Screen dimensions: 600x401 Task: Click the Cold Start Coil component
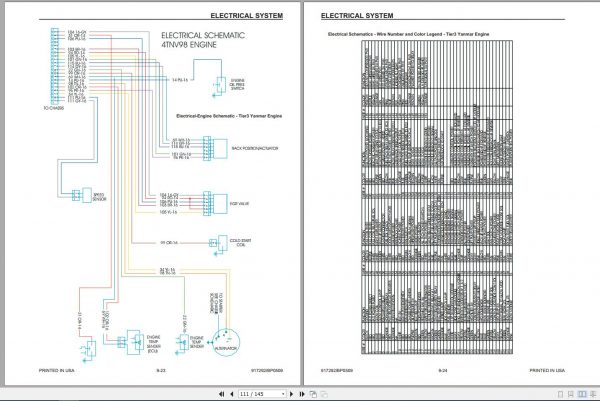[222, 243]
